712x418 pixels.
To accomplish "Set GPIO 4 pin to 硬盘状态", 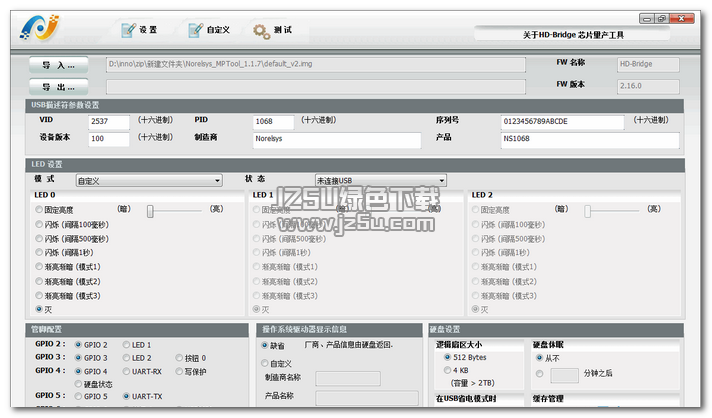I will point(79,384).
